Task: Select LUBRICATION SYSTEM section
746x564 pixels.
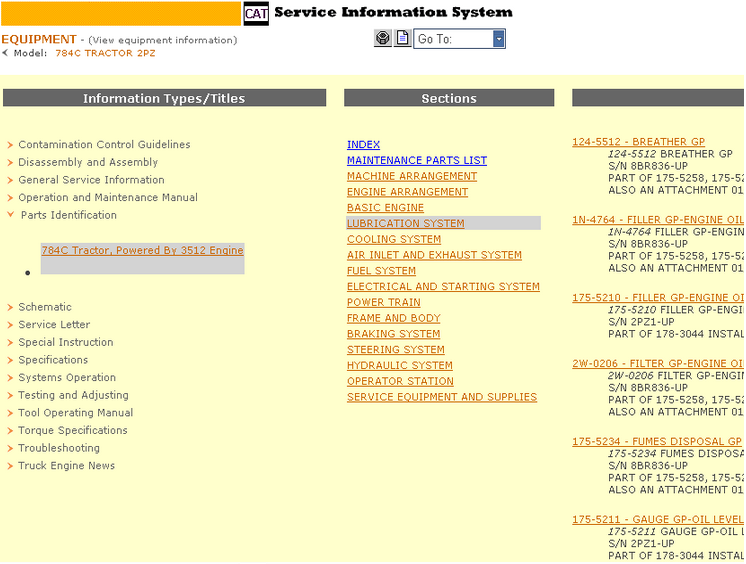Action: [405, 224]
